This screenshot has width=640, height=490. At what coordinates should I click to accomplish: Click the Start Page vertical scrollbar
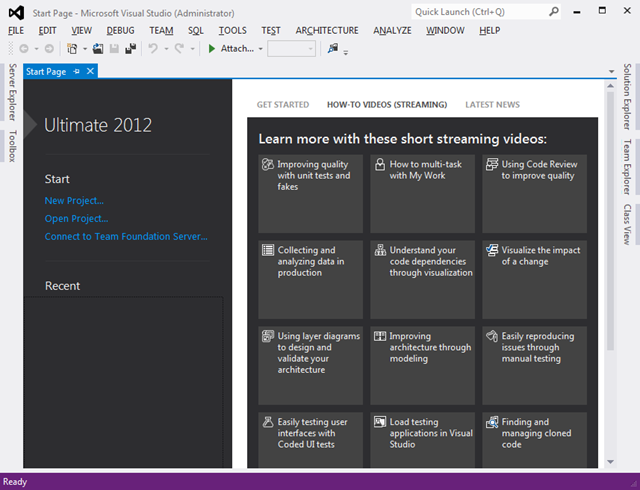(609, 250)
